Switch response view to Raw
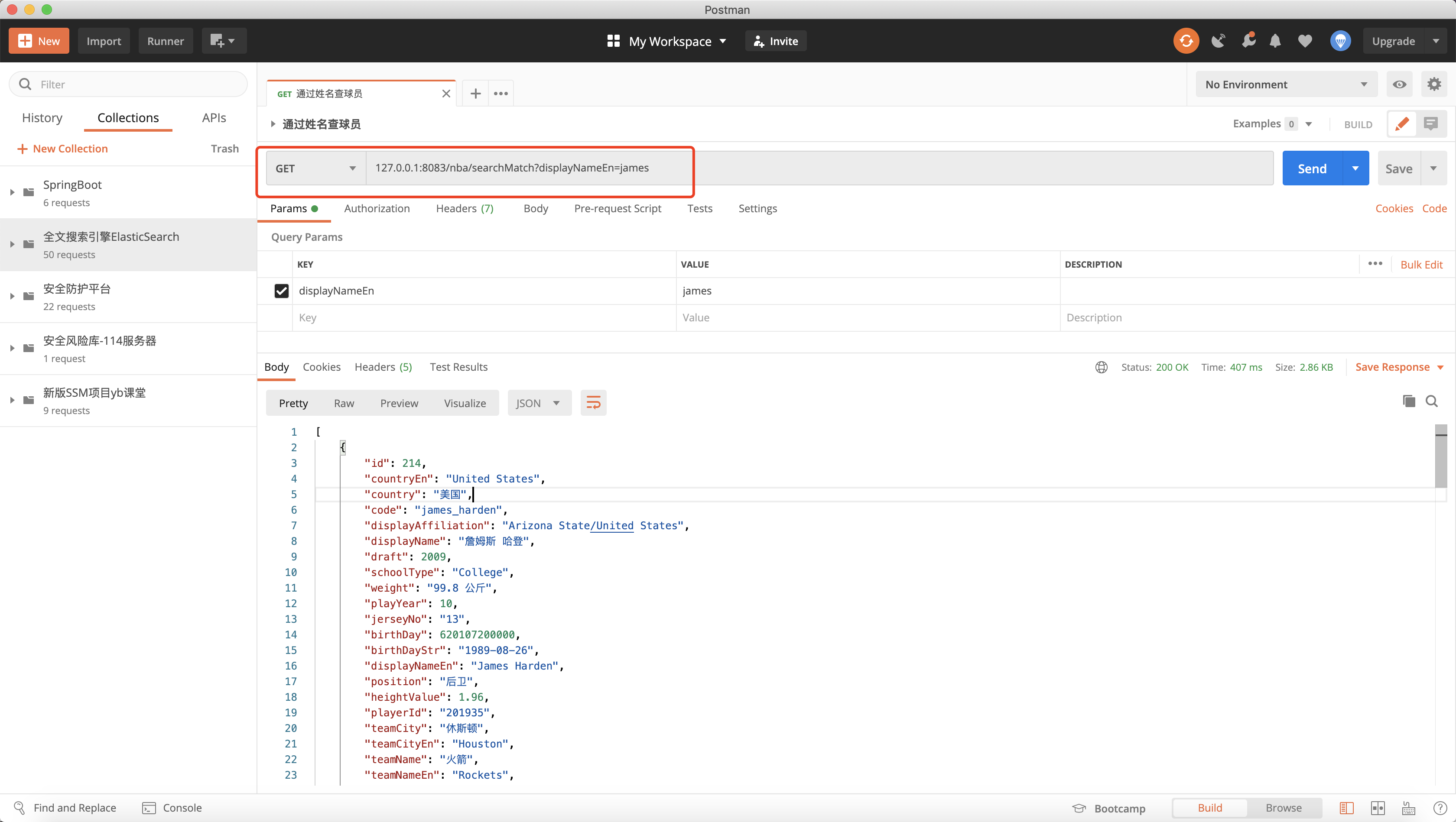The height and width of the screenshot is (822, 1456). (x=344, y=403)
